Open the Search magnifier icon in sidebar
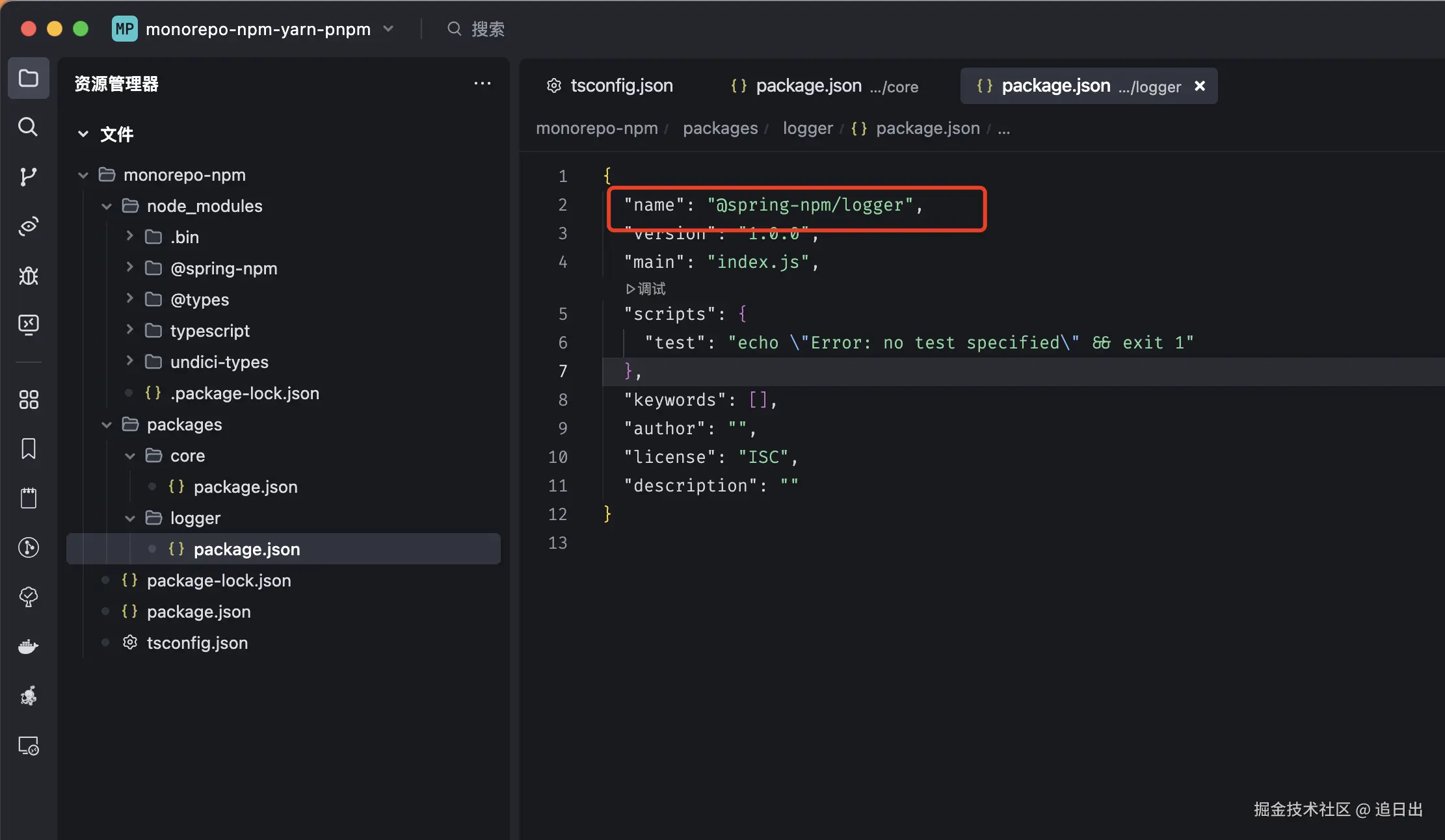 click(28, 127)
